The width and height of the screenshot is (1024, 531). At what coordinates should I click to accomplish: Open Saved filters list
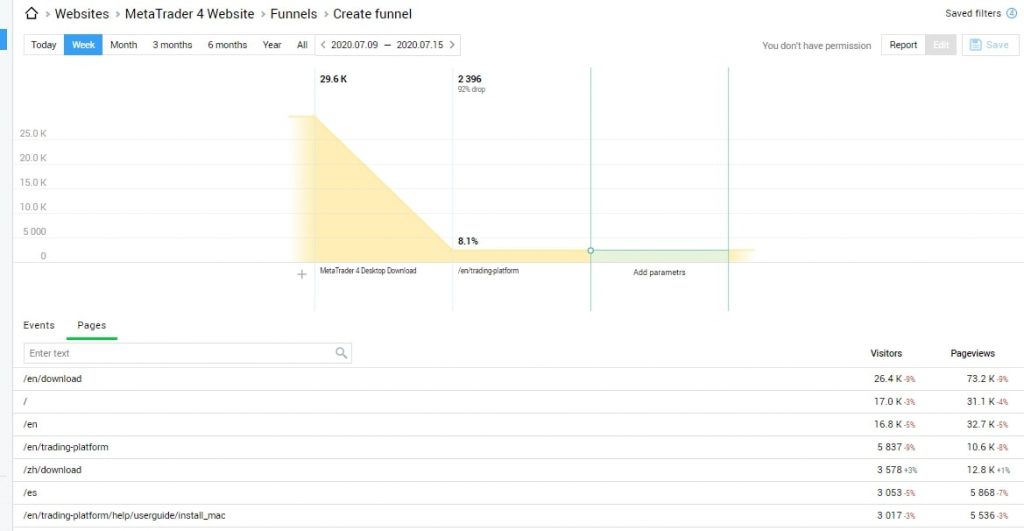(x=972, y=13)
